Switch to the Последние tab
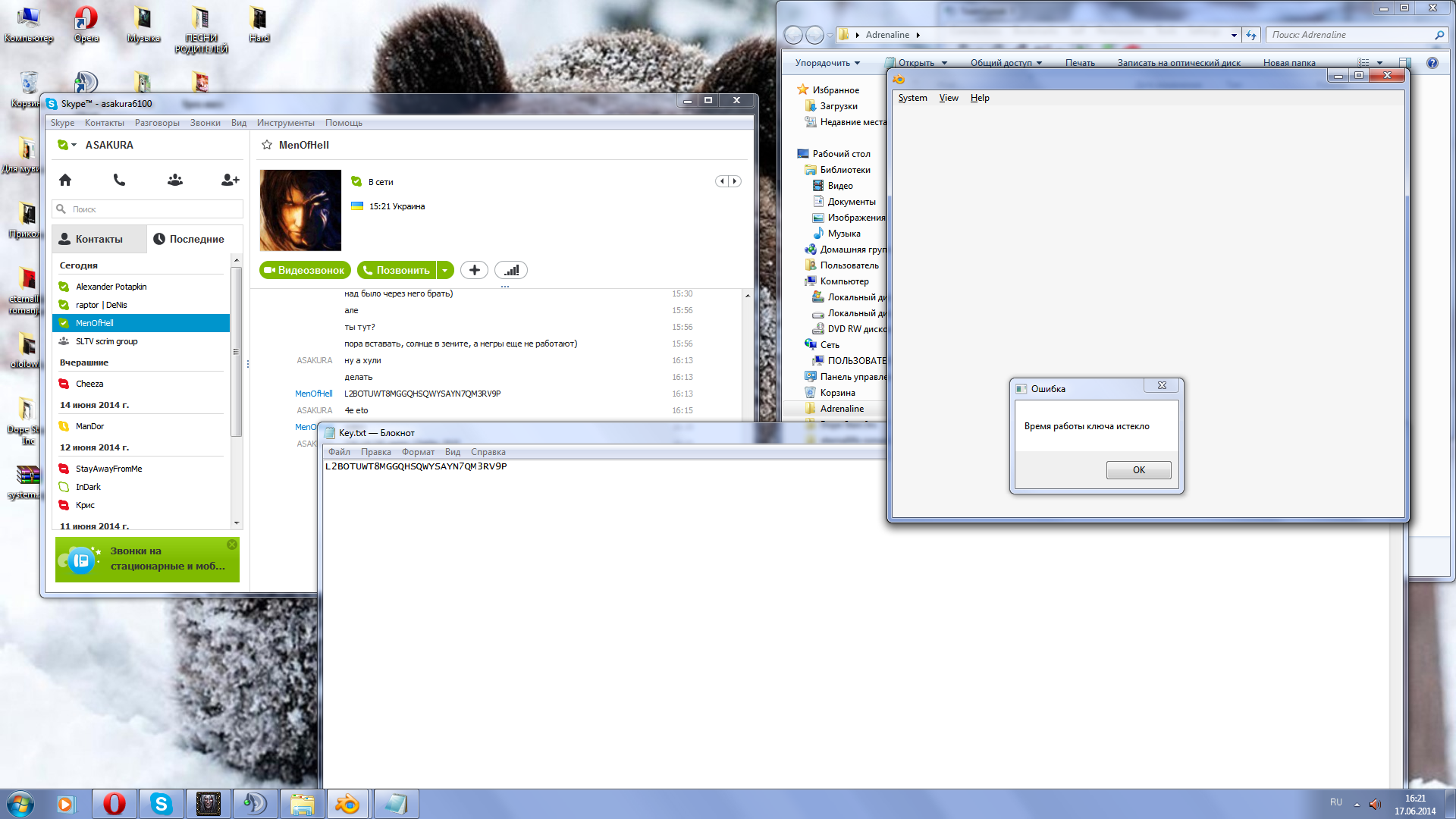Screen dimensions: 1456x819 click(x=195, y=239)
